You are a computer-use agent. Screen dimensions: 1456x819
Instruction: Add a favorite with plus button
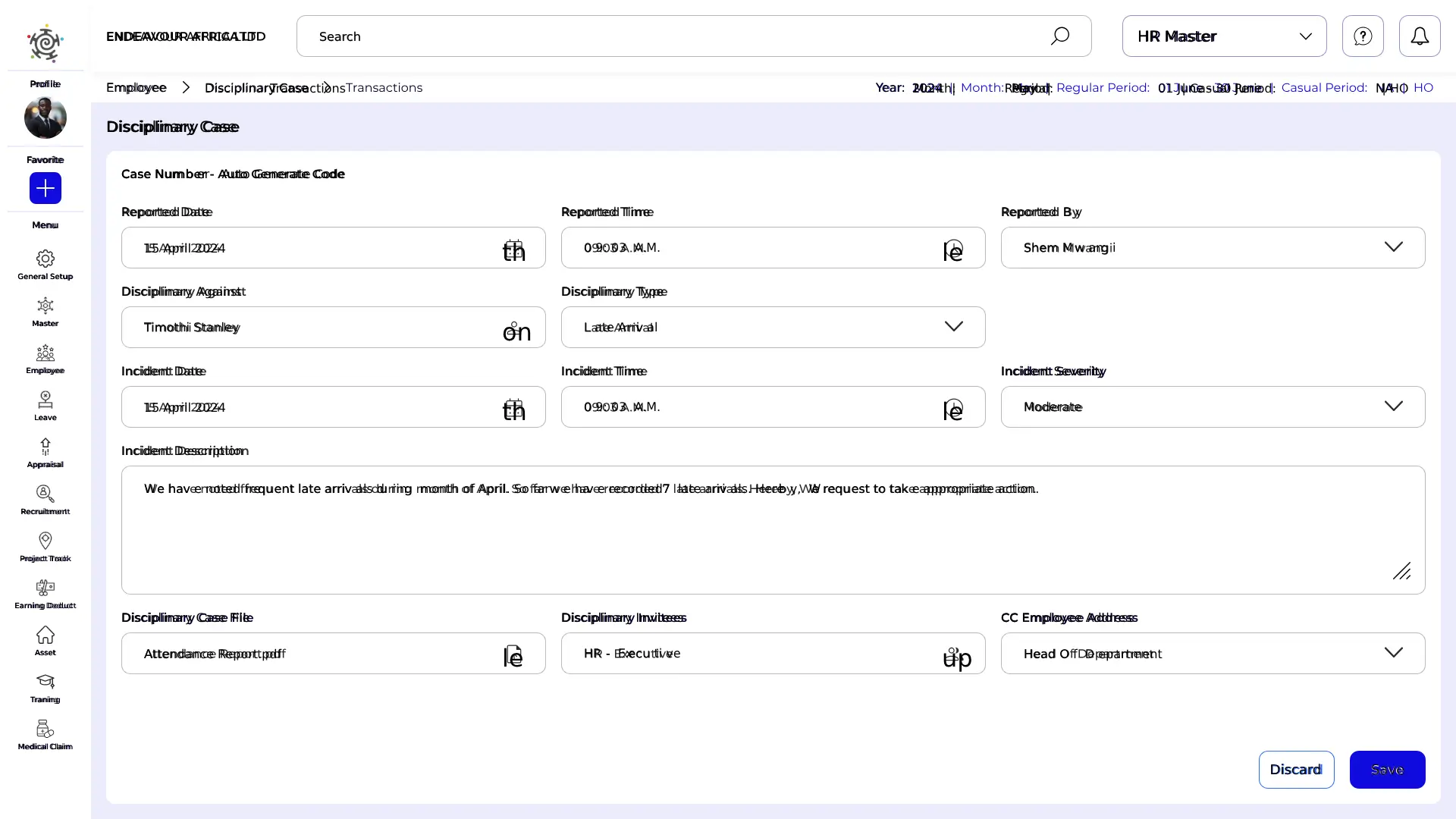coord(45,188)
